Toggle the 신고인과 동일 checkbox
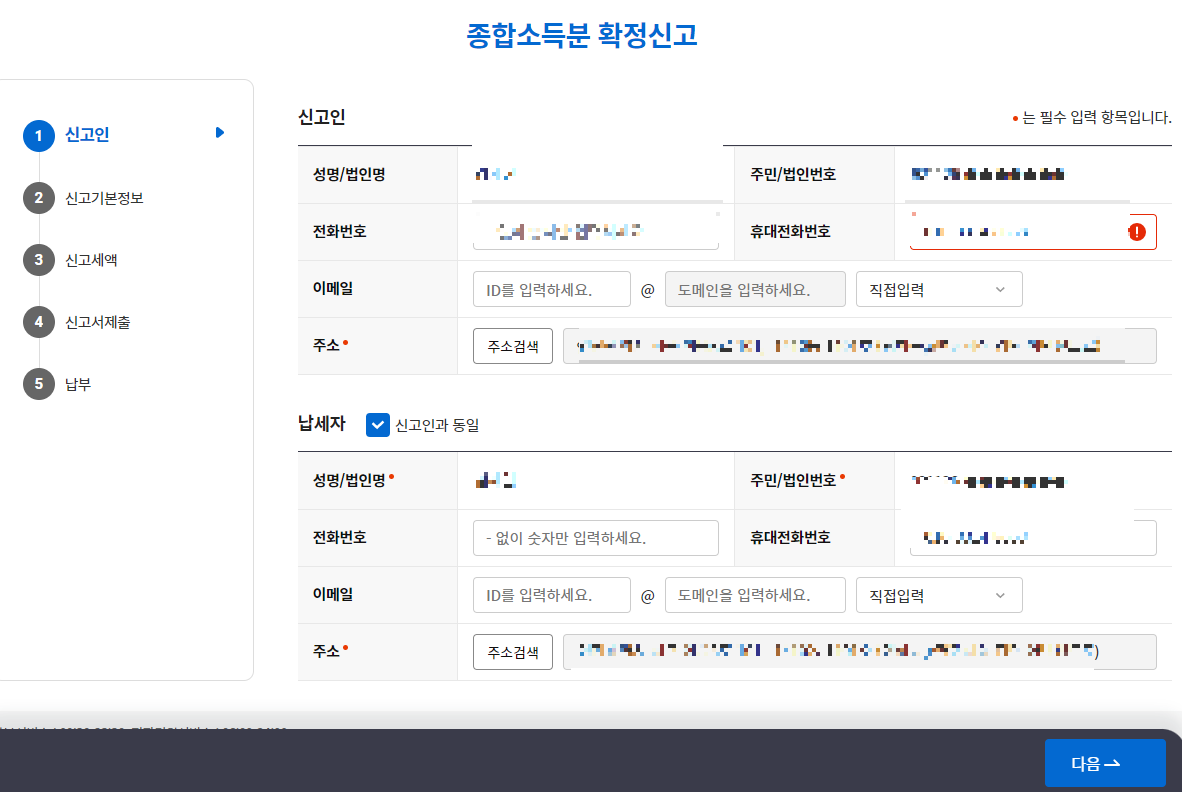 click(x=378, y=425)
